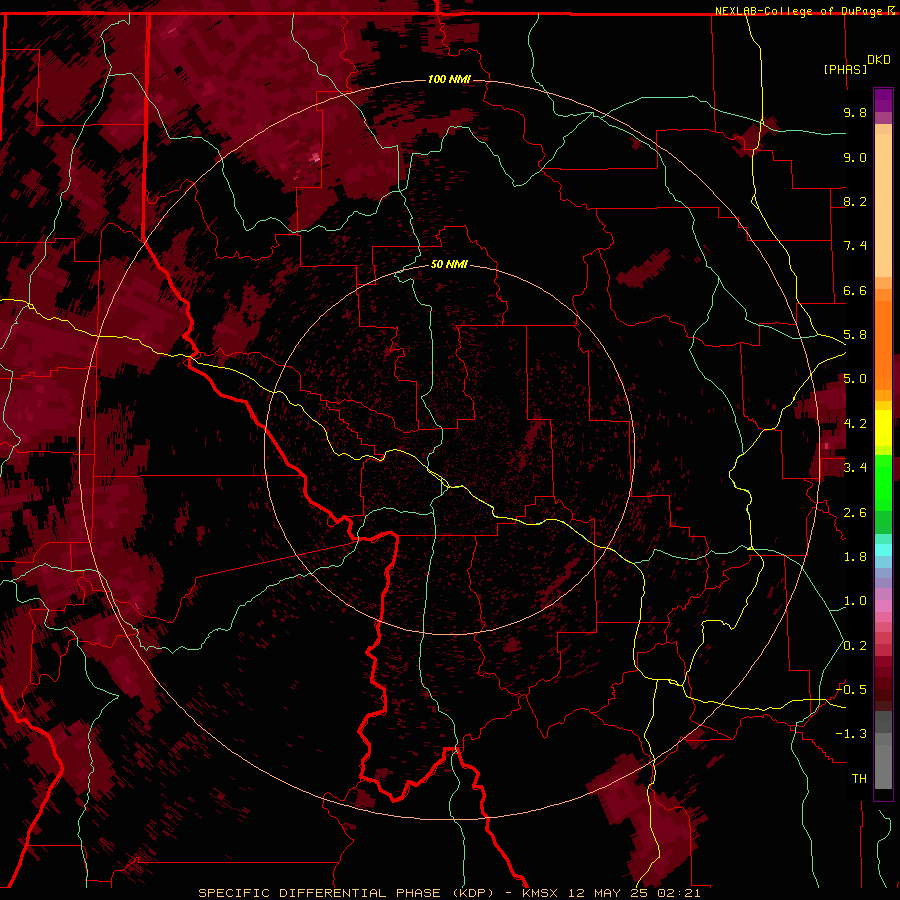
Task: Click the -1.3 scale value
Action: (851, 734)
